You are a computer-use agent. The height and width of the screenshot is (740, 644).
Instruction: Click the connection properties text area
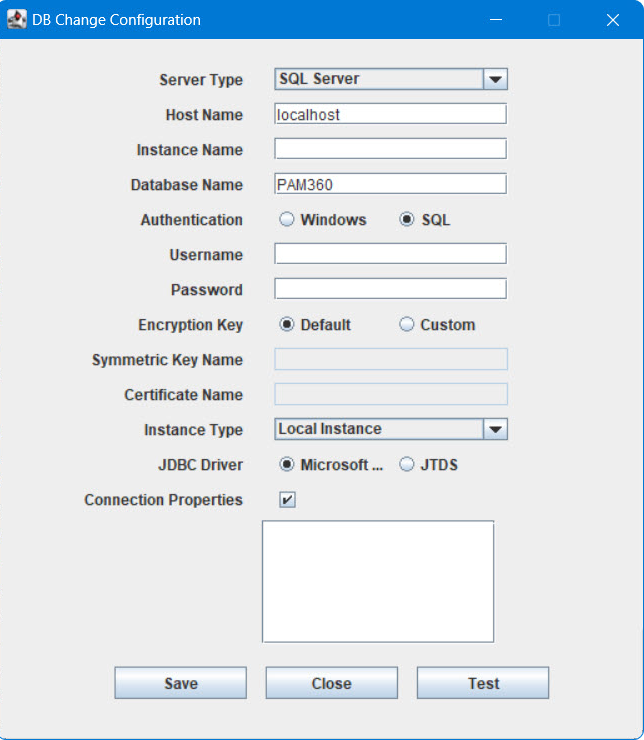(x=378, y=581)
